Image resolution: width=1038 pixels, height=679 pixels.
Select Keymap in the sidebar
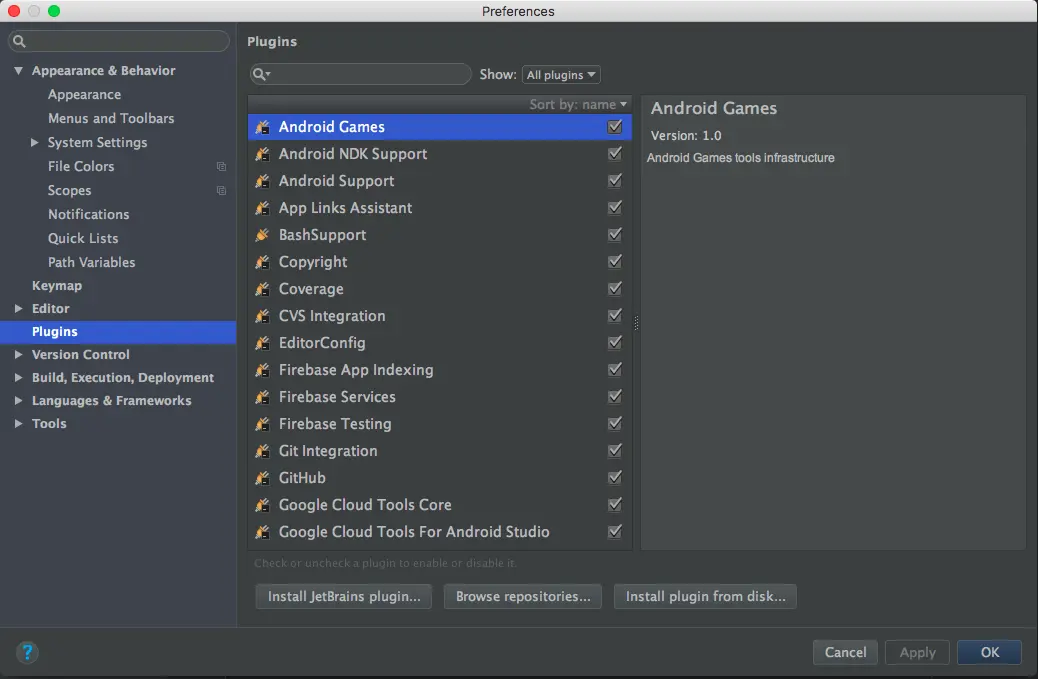coord(57,286)
